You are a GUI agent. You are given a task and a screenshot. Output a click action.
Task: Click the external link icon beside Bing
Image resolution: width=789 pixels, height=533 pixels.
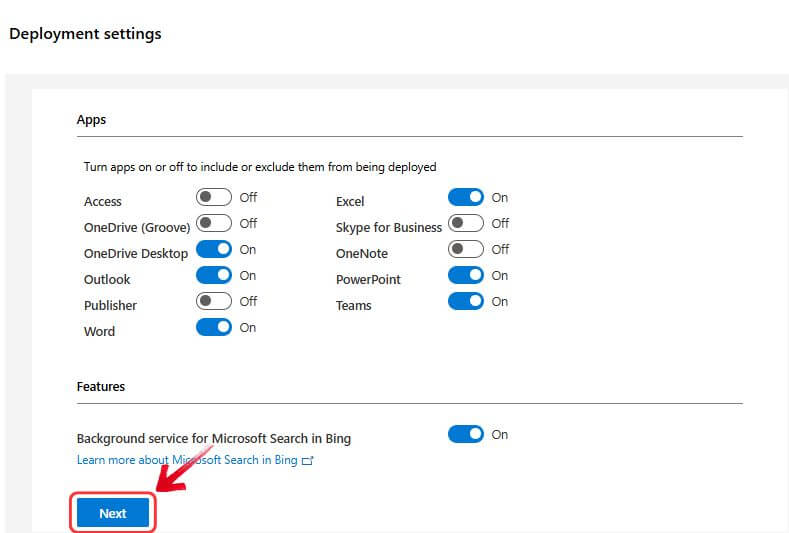coord(308,460)
